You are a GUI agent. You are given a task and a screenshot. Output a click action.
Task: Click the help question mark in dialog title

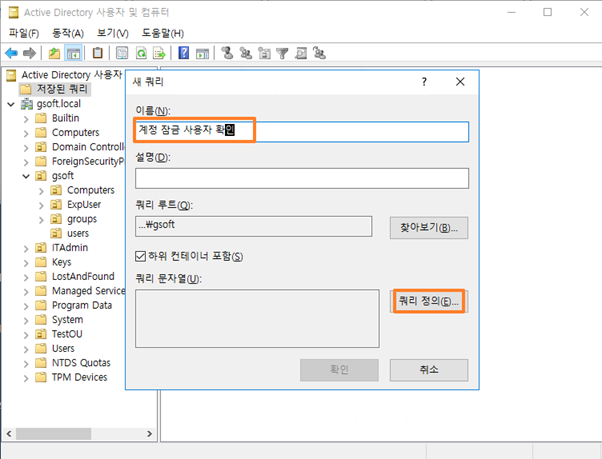424,82
